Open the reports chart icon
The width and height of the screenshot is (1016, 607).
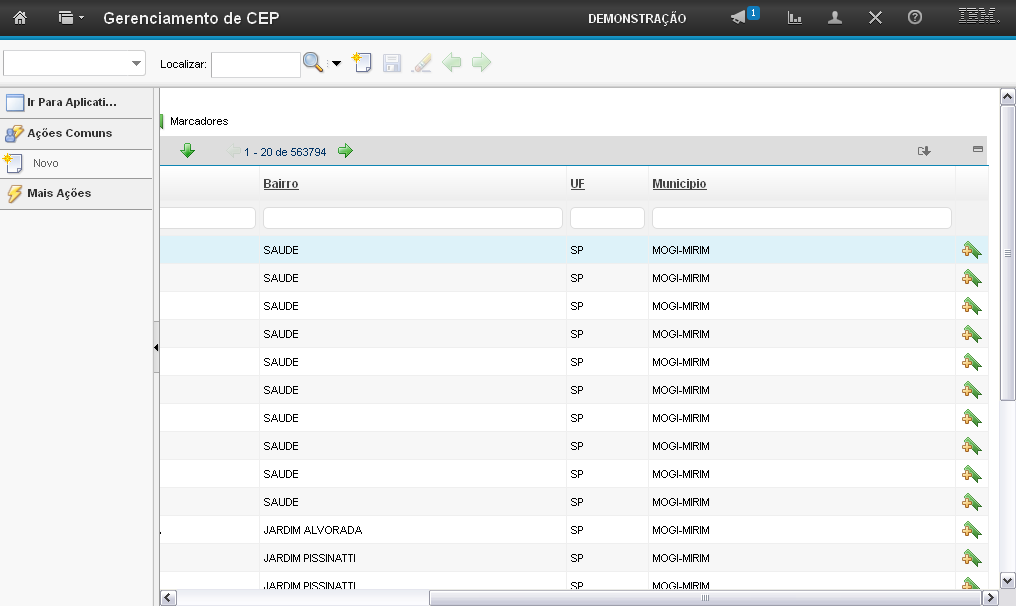[795, 18]
